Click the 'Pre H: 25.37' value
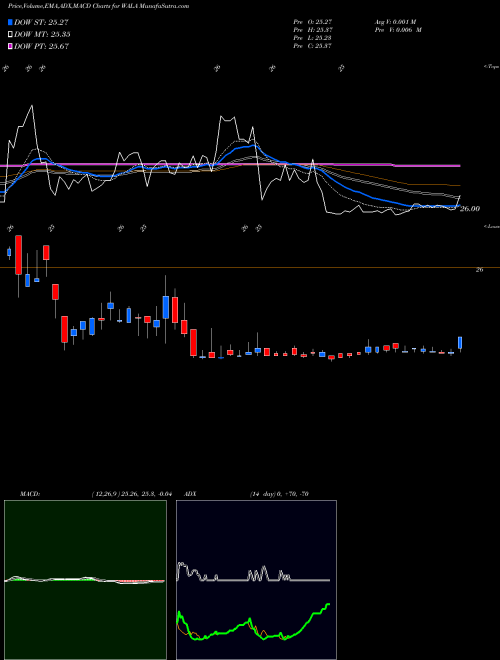 [313, 30]
